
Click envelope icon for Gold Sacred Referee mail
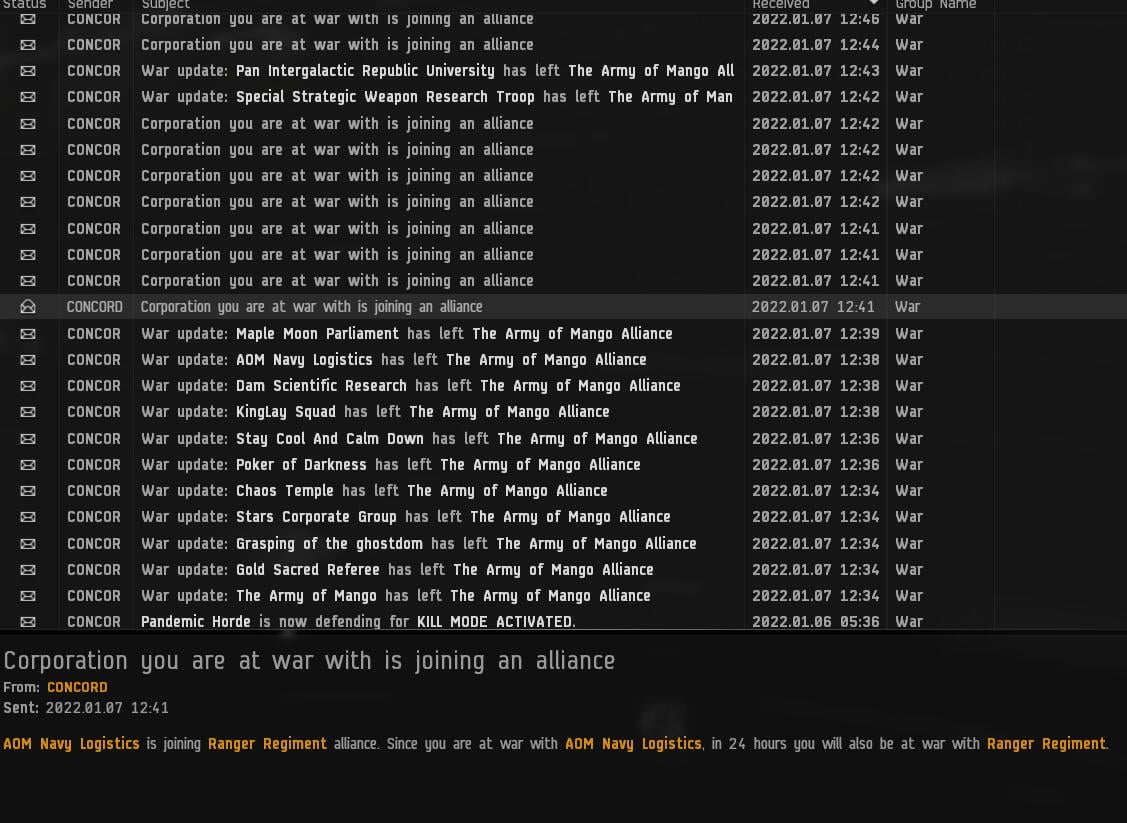(x=28, y=569)
